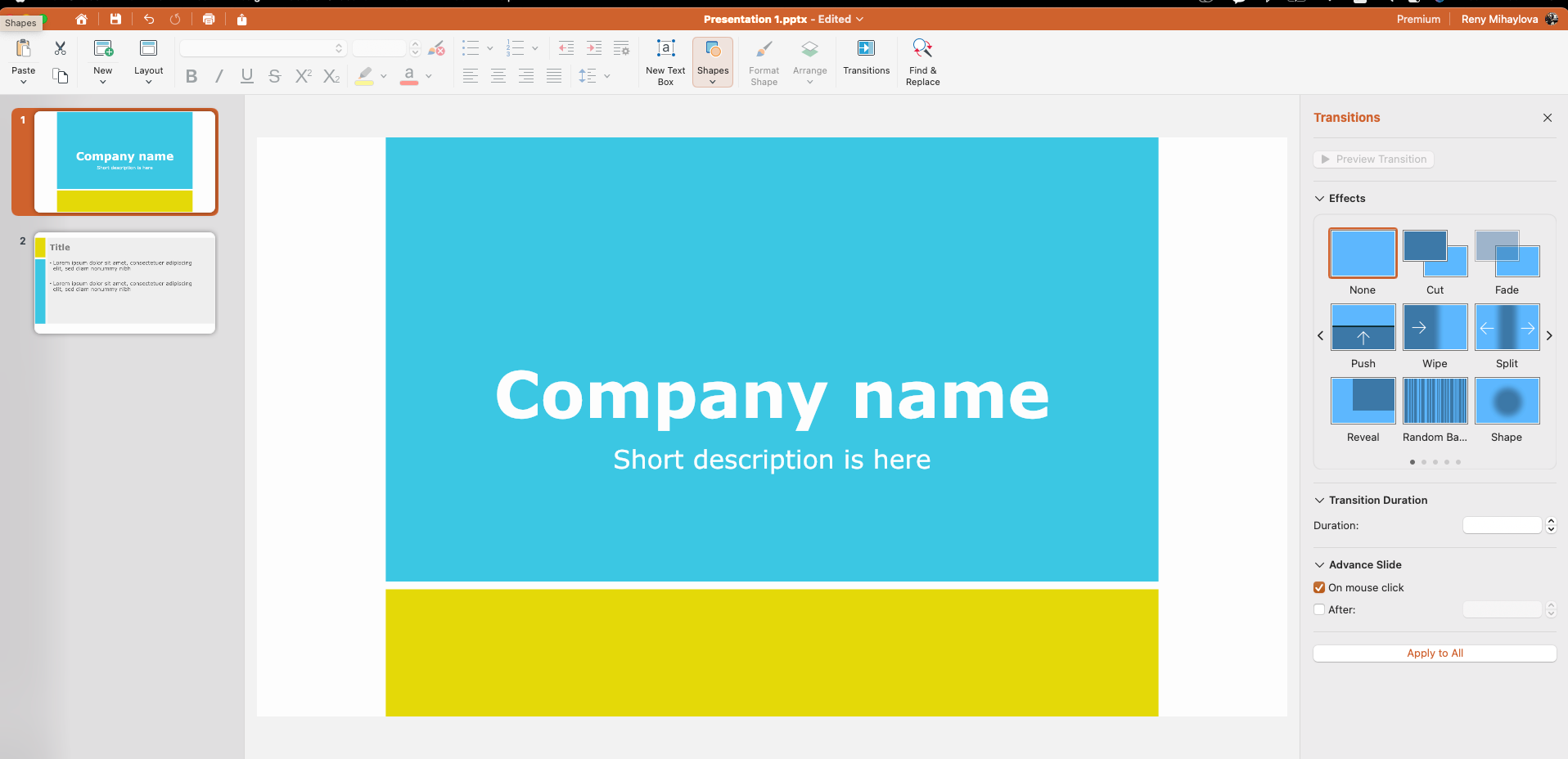Click the Find & Replace icon
This screenshot has height=759, width=1568.
[922, 49]
